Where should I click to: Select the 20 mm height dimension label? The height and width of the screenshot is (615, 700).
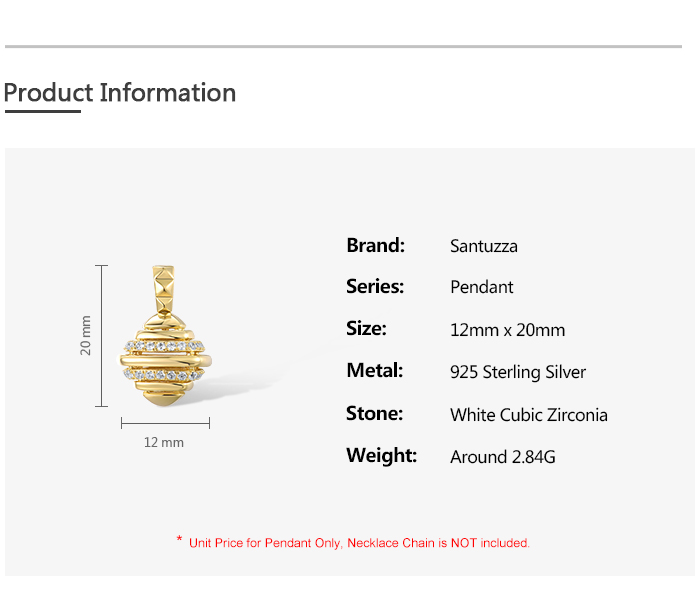tap(86, 335)
